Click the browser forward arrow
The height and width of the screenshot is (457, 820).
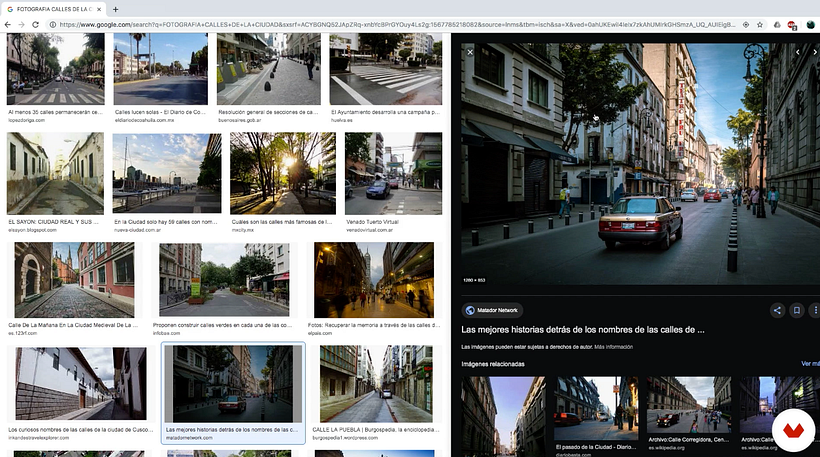pyautogui.click(x=21, y=25)
